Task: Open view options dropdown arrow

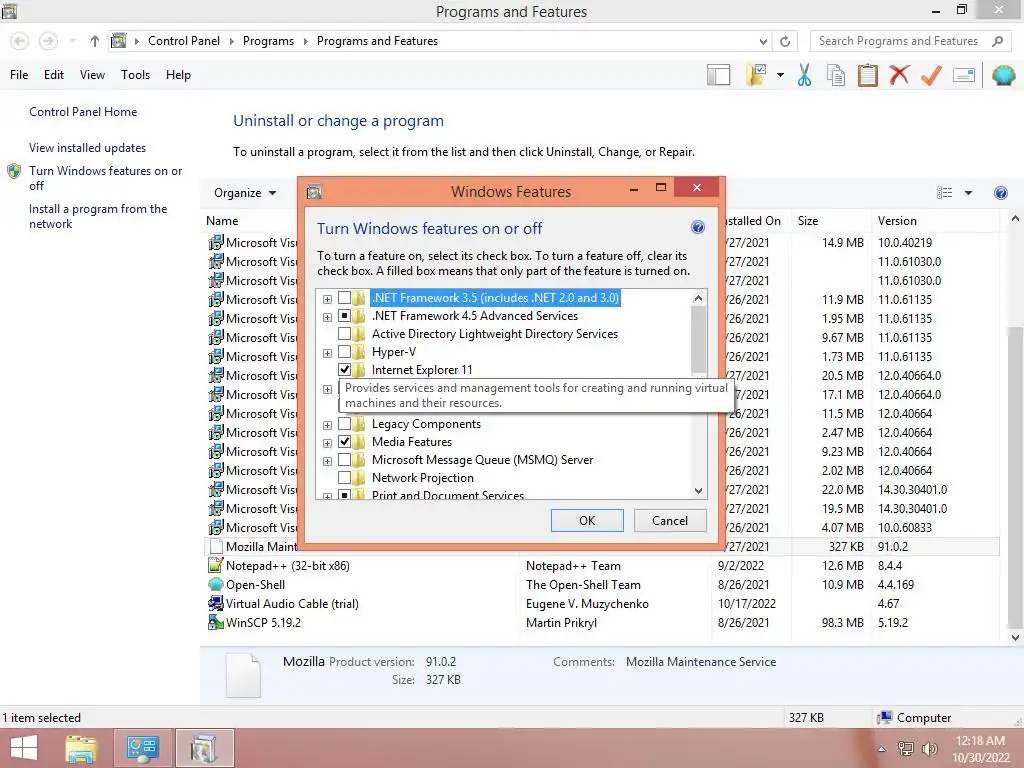Action: coord(968,193)
